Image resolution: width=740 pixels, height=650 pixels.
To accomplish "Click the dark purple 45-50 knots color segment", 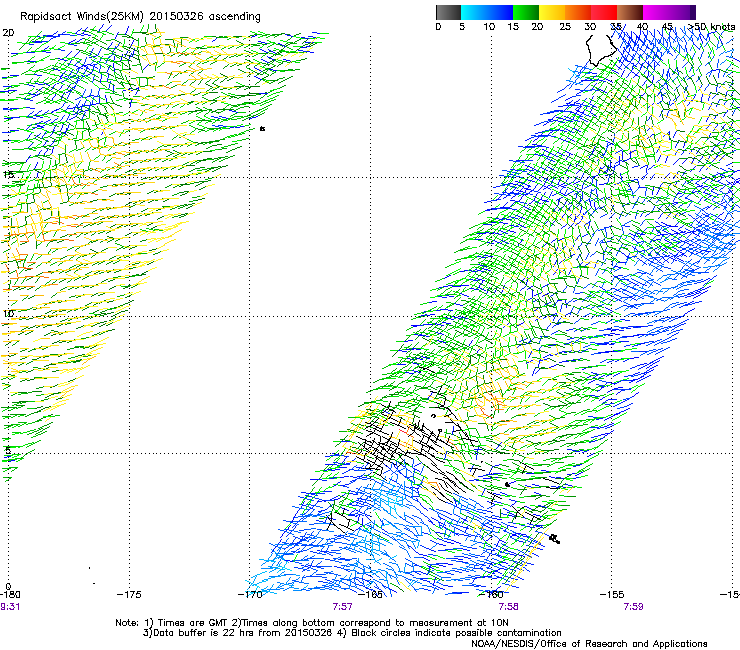I will point(682,12).
